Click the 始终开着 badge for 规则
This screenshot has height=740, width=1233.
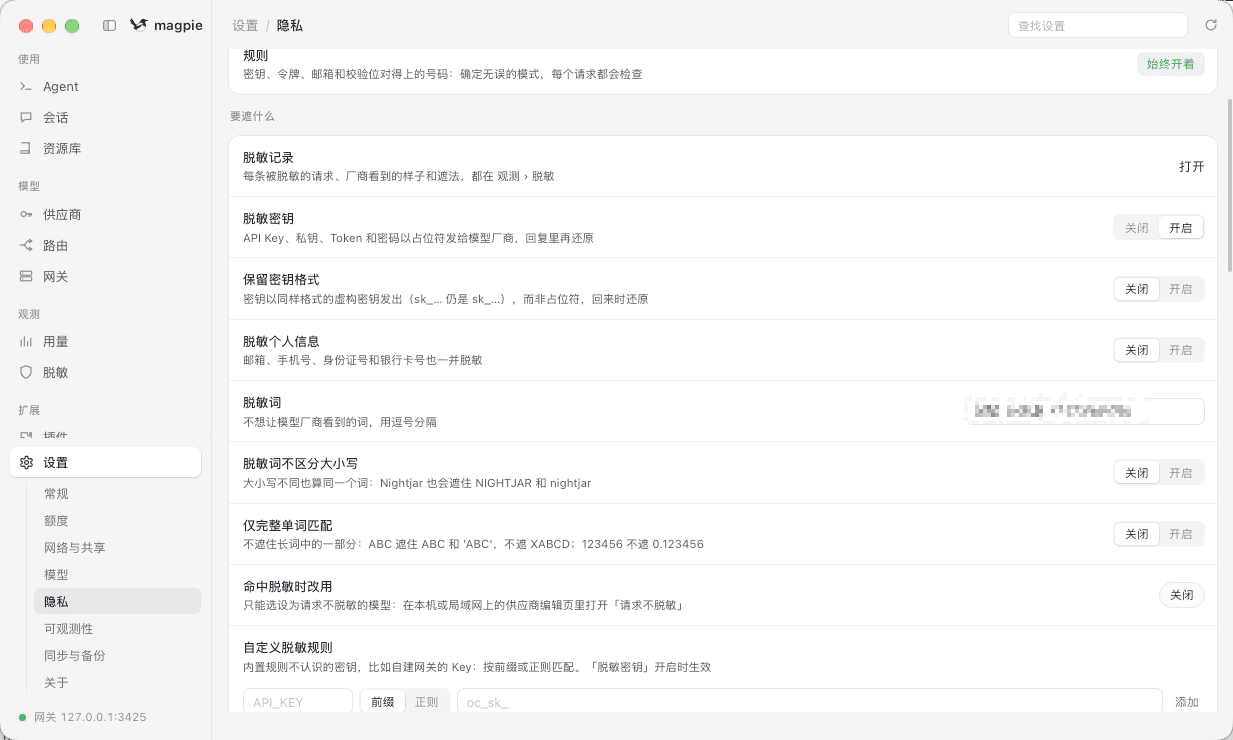[x=1170, y=64]
